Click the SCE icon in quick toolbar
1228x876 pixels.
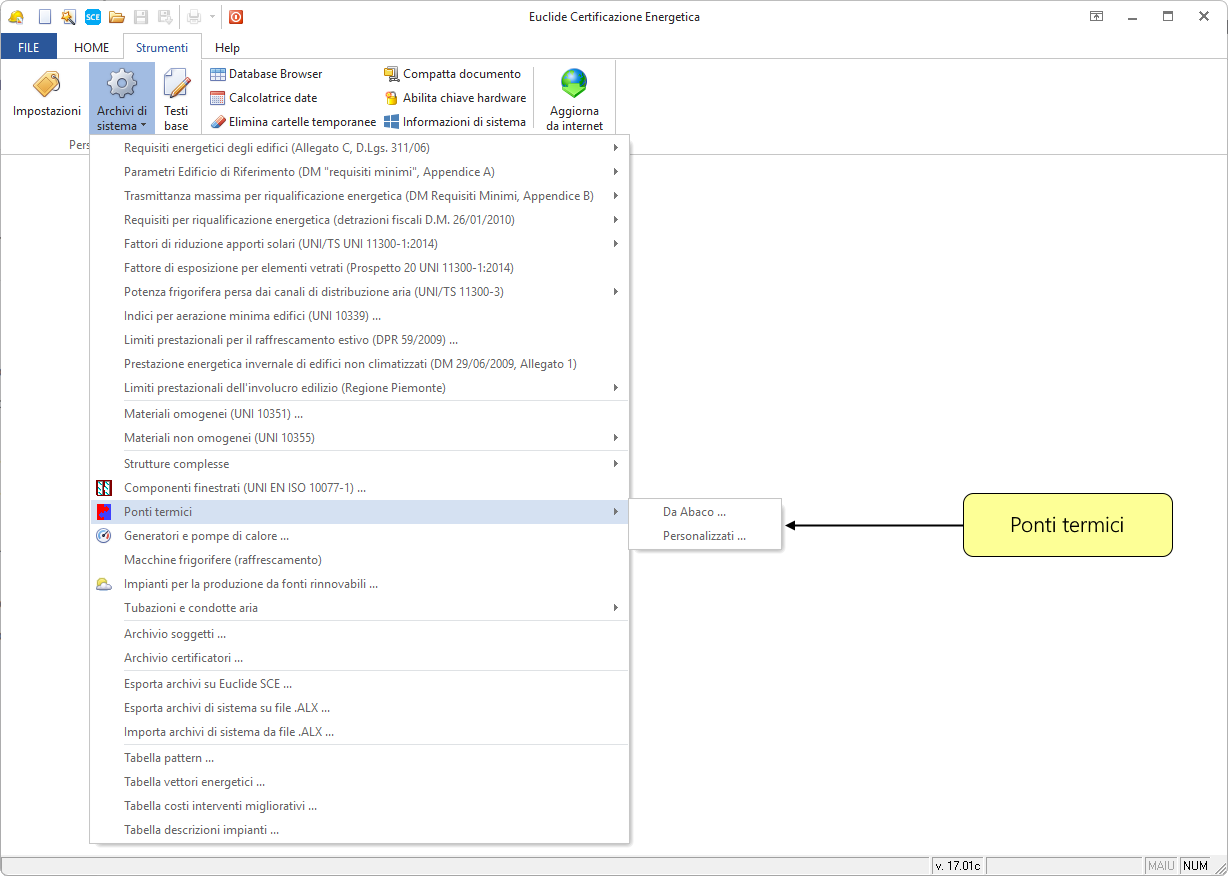[x=92, y=16]
